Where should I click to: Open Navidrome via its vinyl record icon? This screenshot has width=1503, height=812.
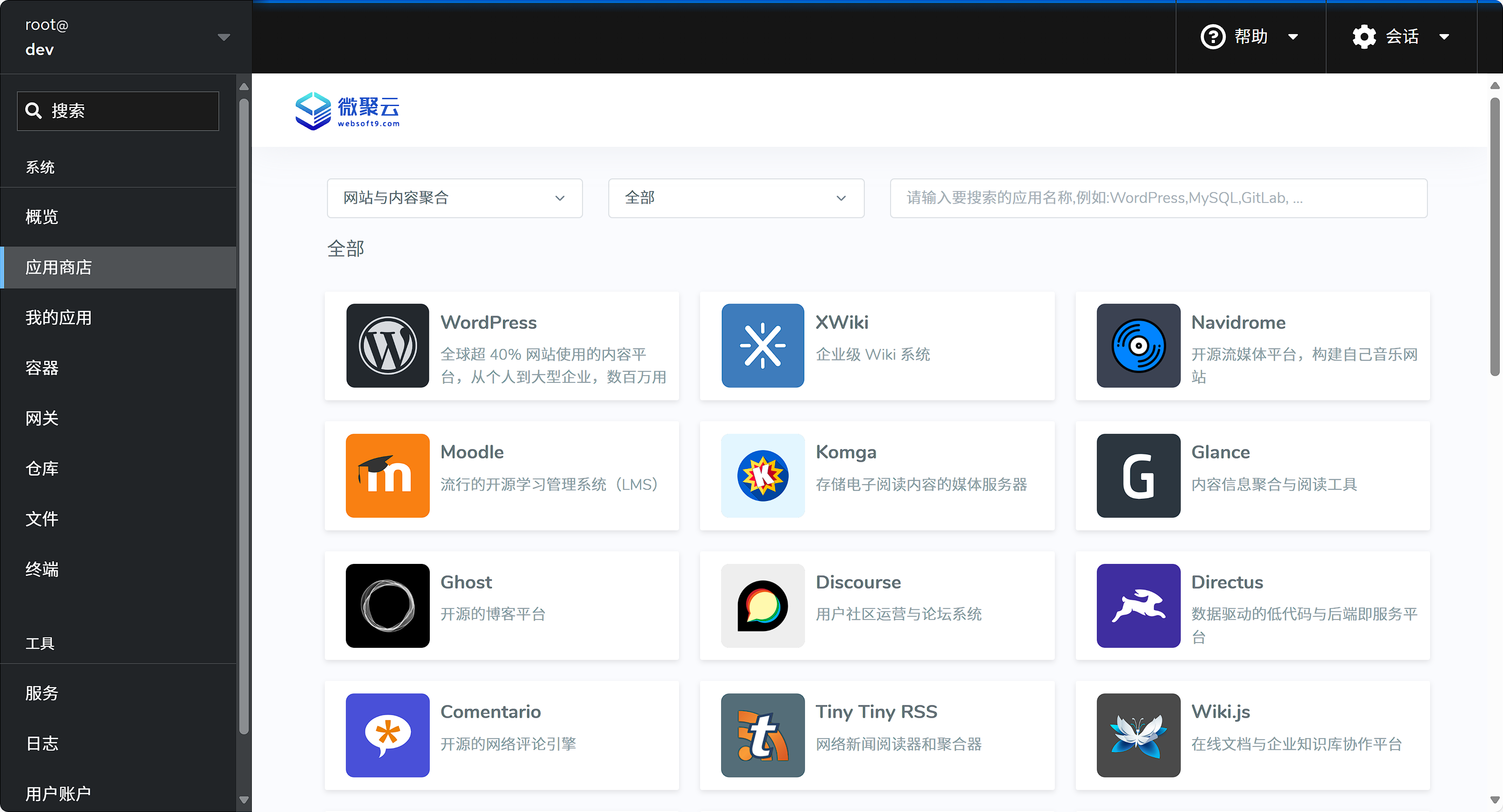[x=1138, y=345]
